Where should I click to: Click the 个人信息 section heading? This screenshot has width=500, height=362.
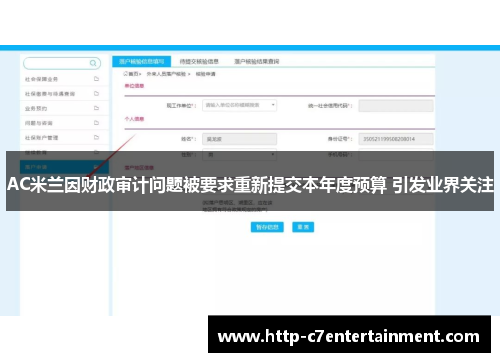pos(134,119)
